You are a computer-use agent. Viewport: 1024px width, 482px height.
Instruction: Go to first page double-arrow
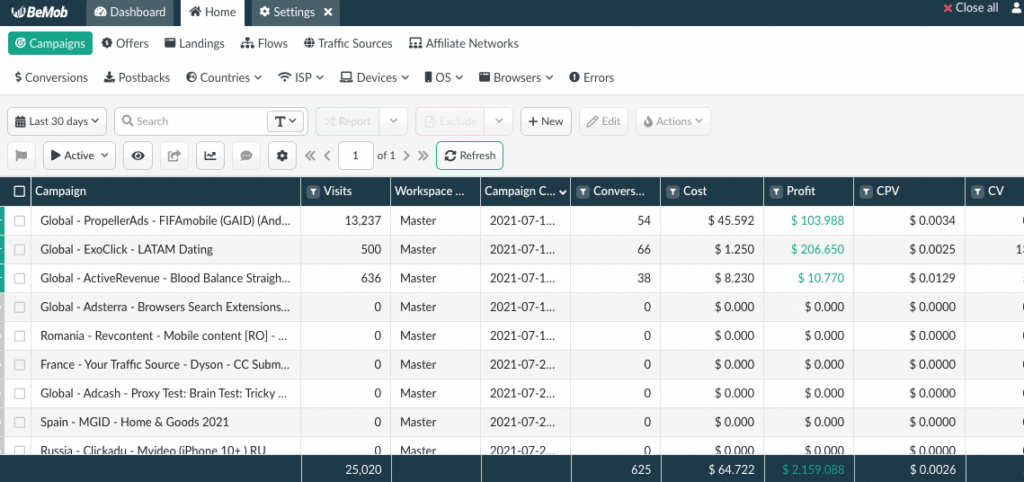tap(310, 155)
